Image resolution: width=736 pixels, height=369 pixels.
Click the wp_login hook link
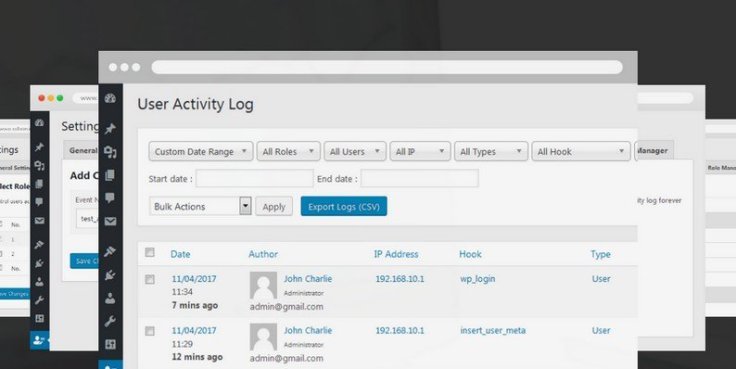coord(477,279)
